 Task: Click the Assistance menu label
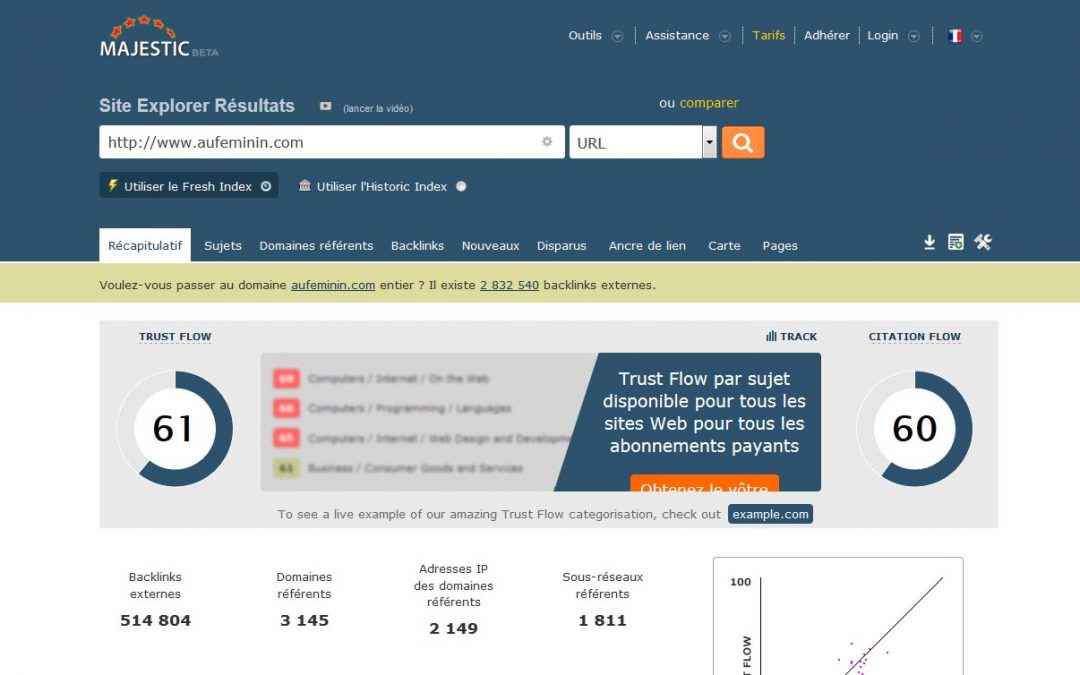[677, 35]
